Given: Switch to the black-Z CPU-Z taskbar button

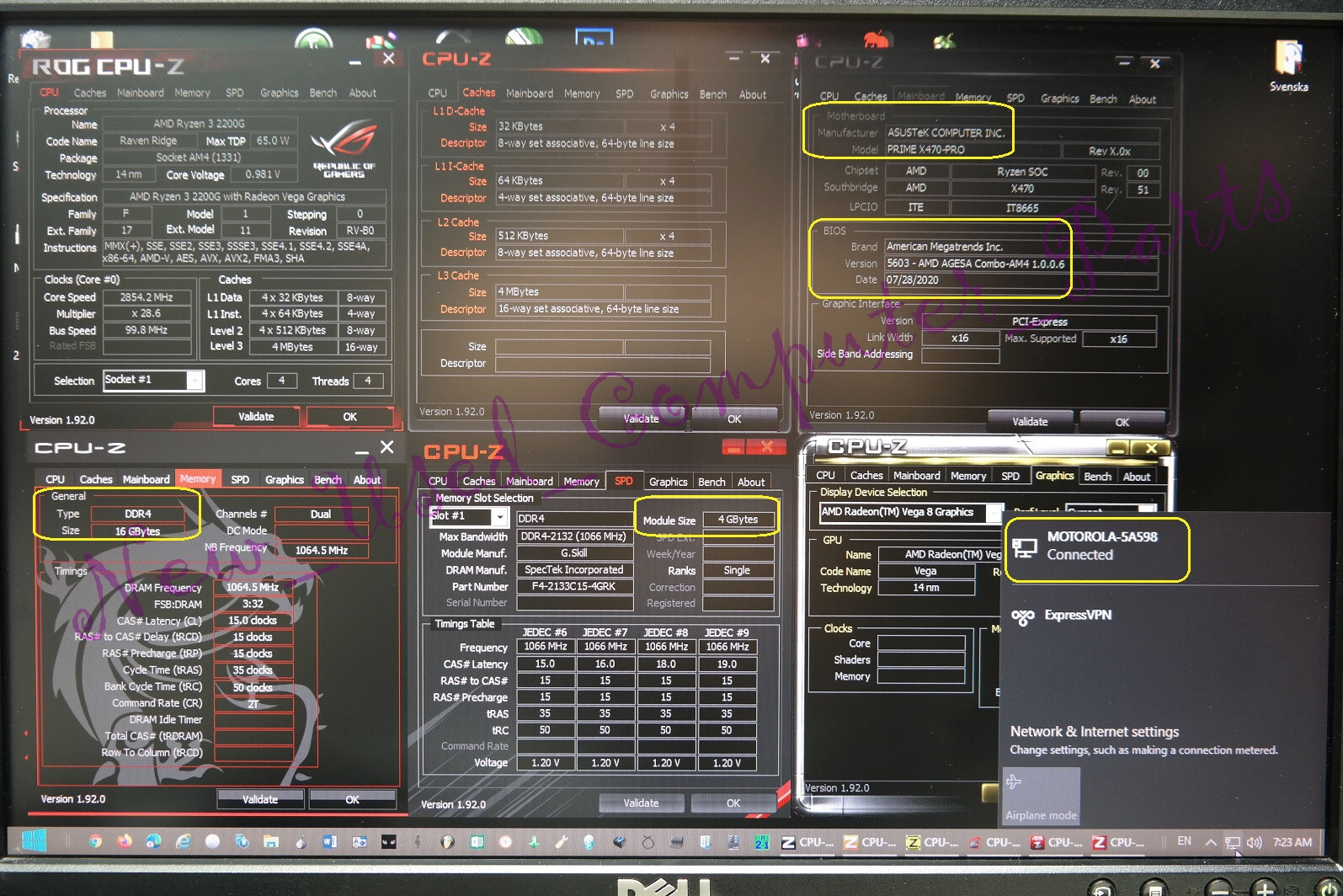Looking at the screenshot, I should click(x=807, y=842).
